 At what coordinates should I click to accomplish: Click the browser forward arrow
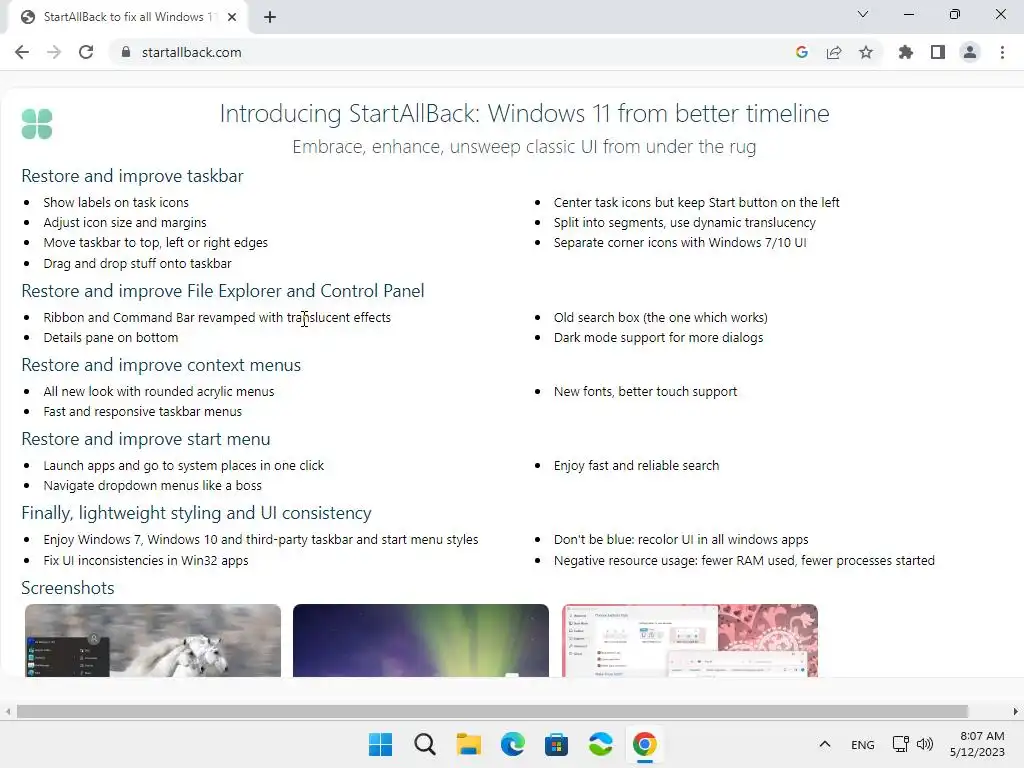pos(54,52)
